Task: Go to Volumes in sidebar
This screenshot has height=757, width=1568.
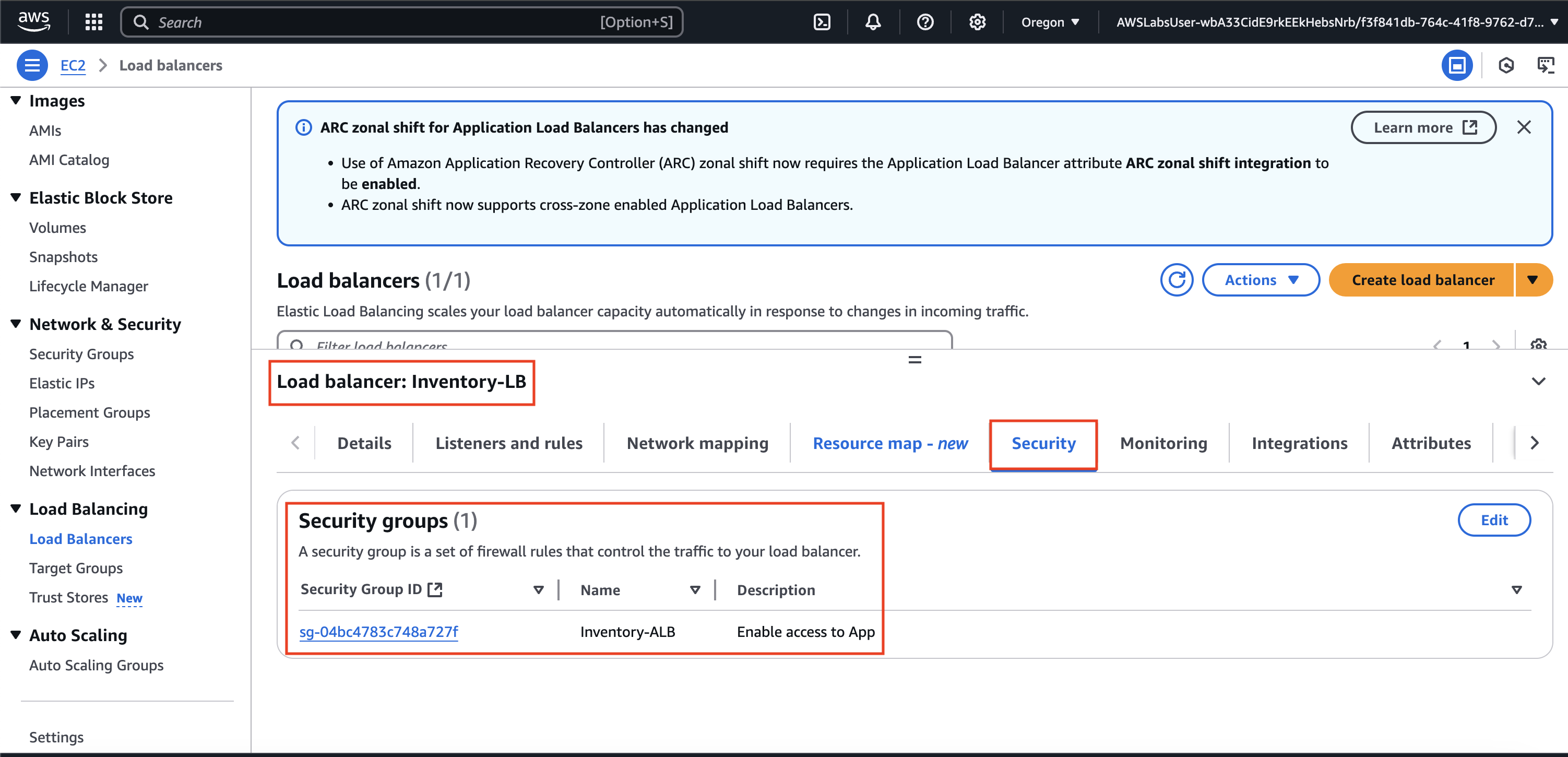Action: pos(58,227)
